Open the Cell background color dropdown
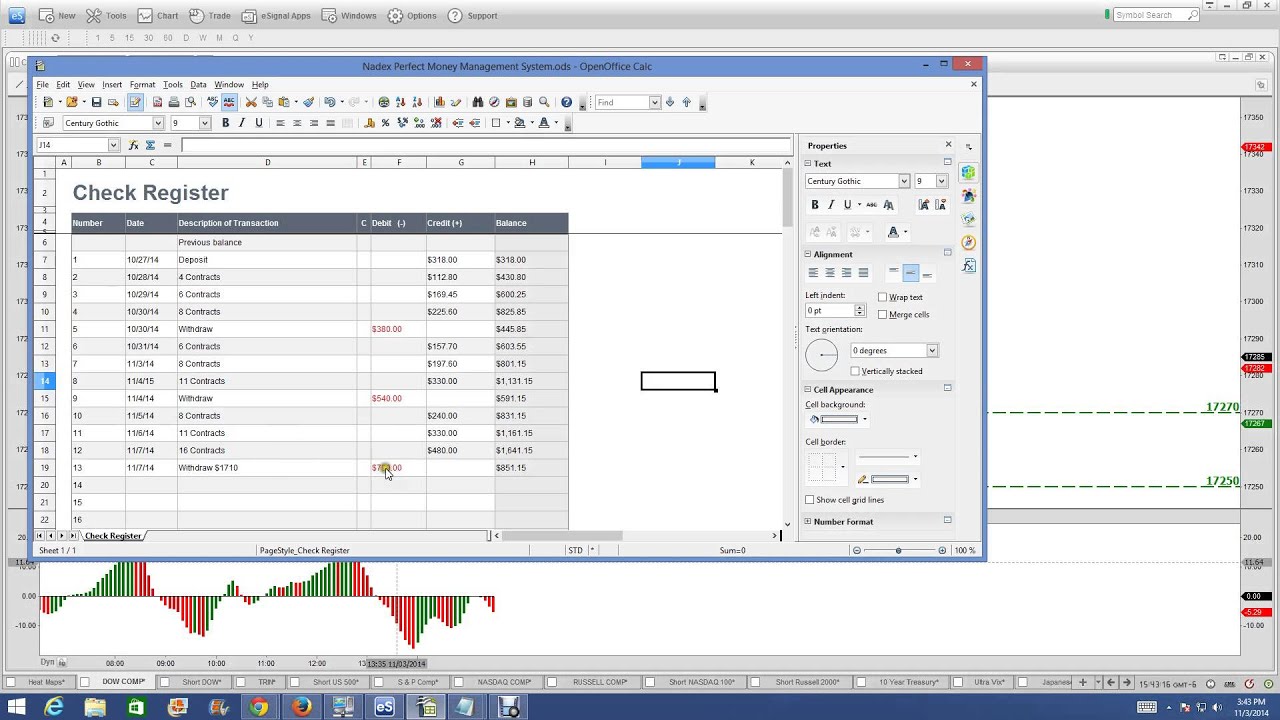The image size is (1280, 720). 864,419
